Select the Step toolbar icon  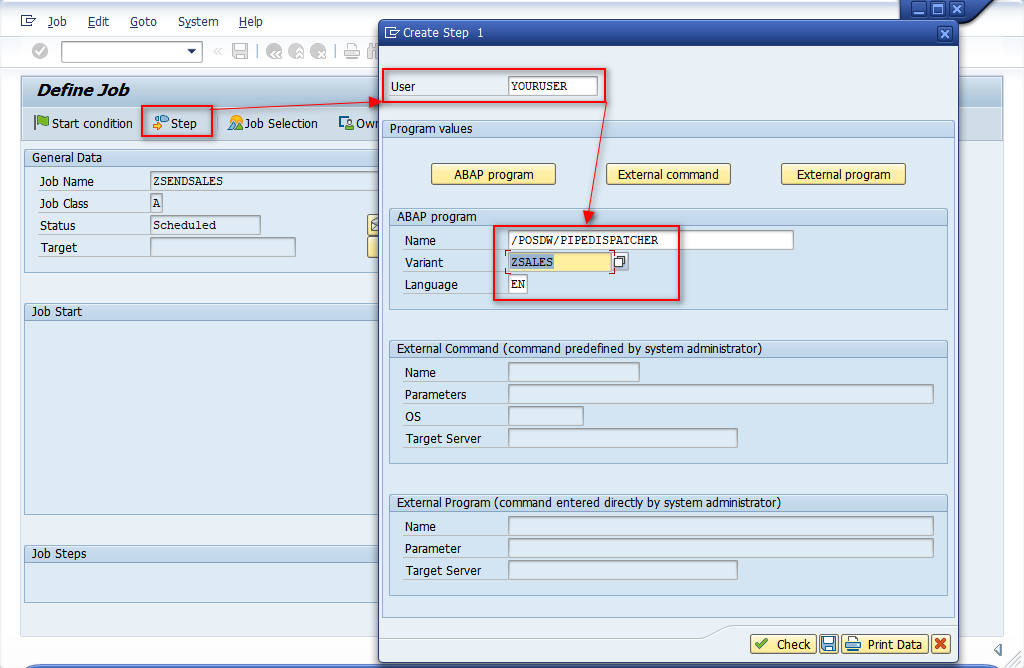coord(176,123)
